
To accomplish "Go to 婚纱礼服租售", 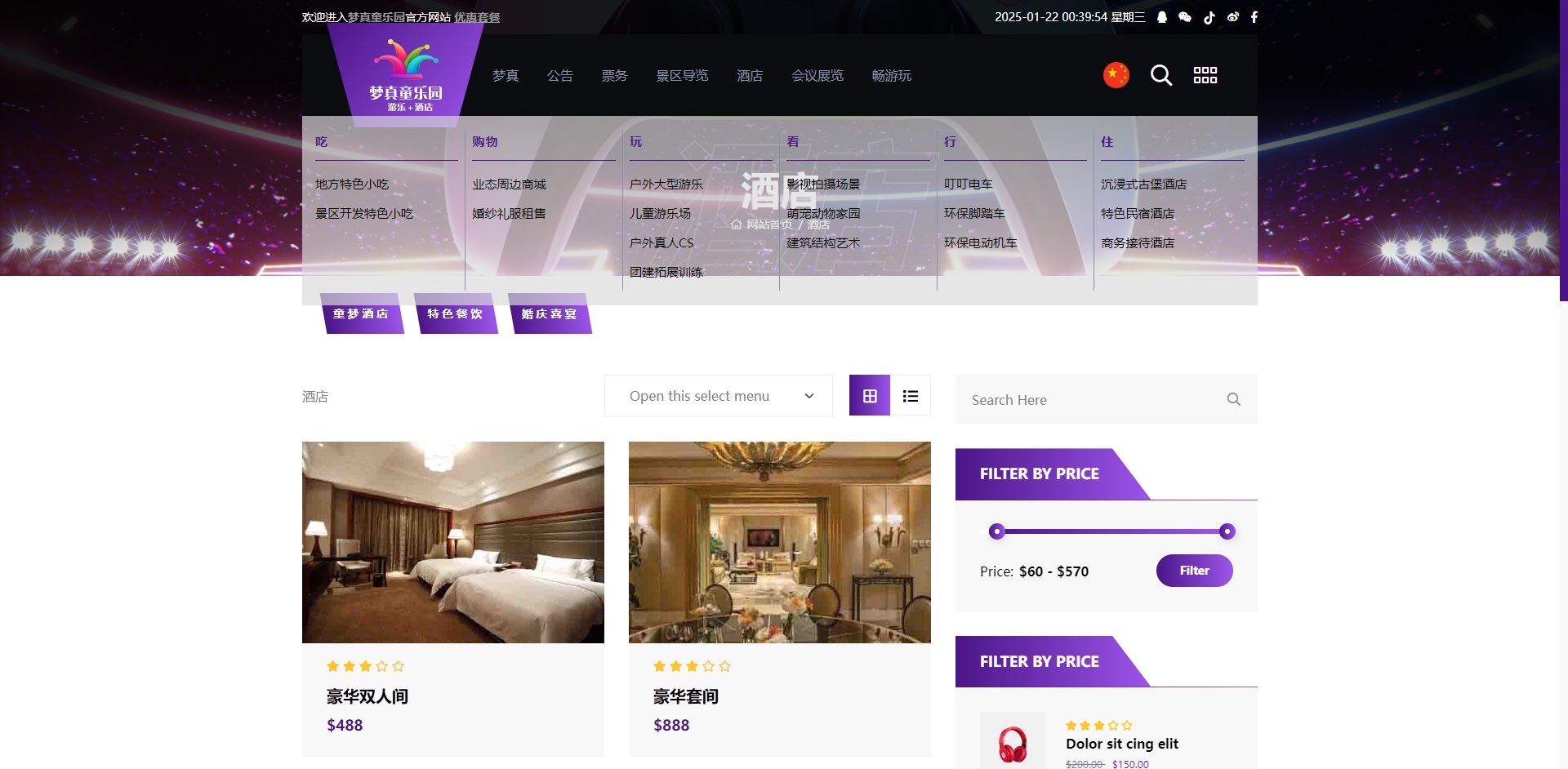I will click(509, 214).
